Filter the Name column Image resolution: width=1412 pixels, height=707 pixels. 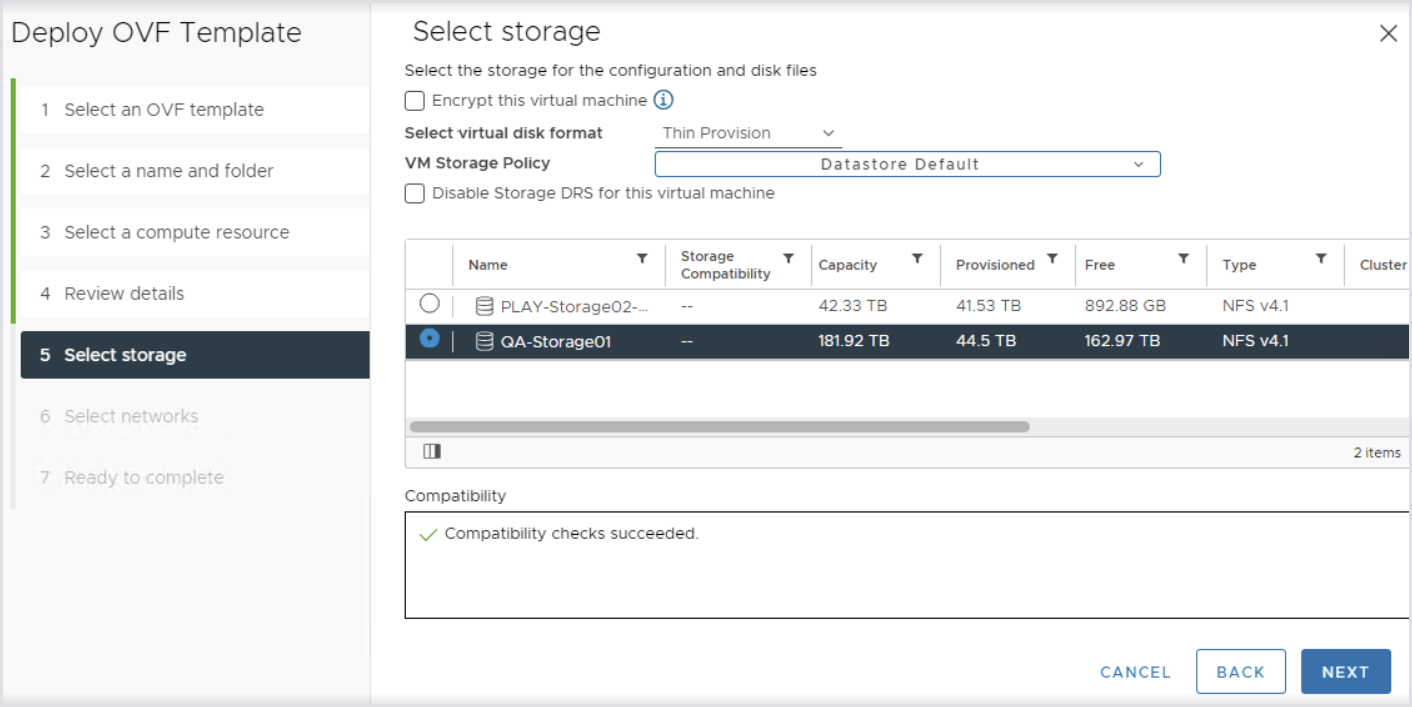642,258
